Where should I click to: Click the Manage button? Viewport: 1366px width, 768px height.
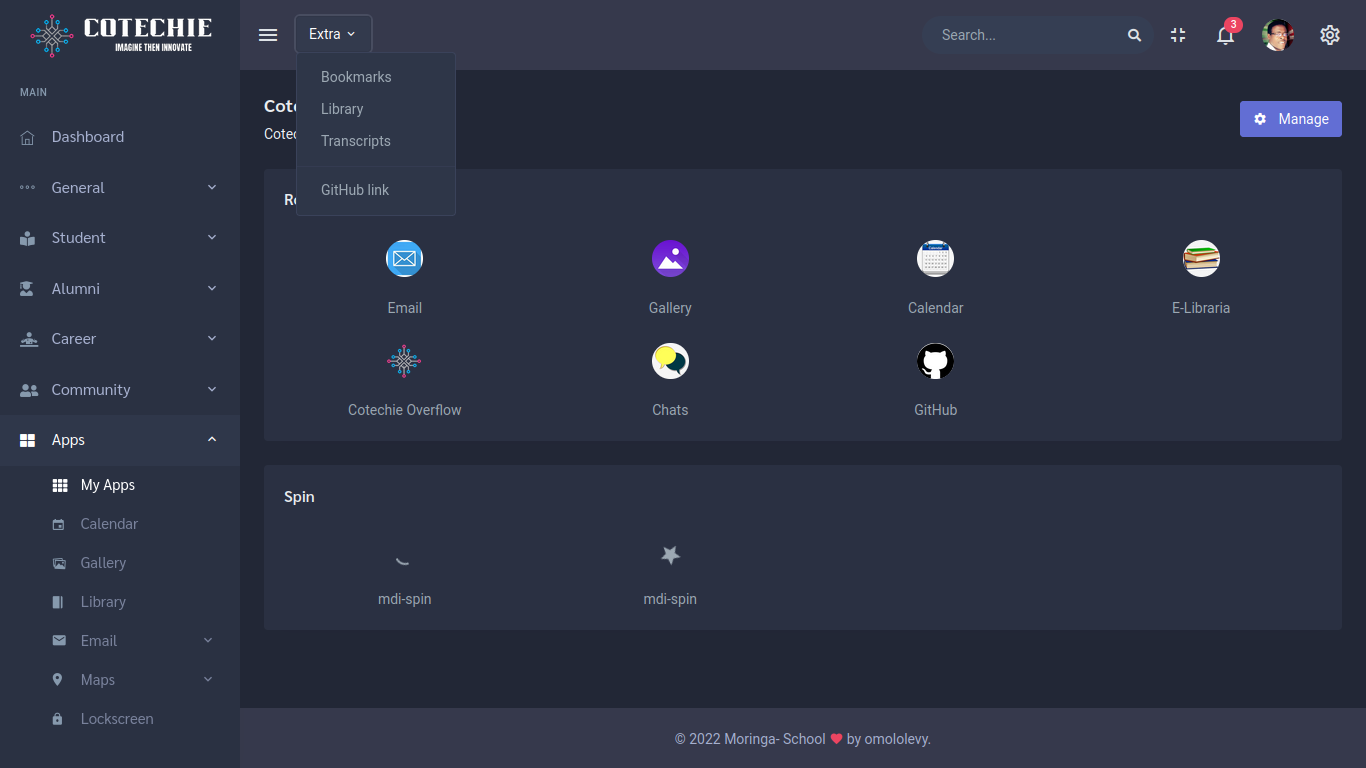(1291, 119)
